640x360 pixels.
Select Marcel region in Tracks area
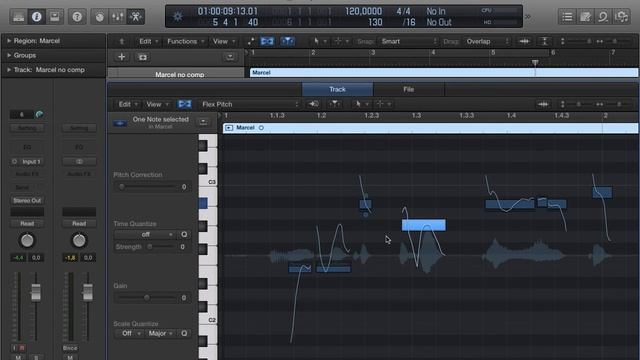(x=444, y=73)
